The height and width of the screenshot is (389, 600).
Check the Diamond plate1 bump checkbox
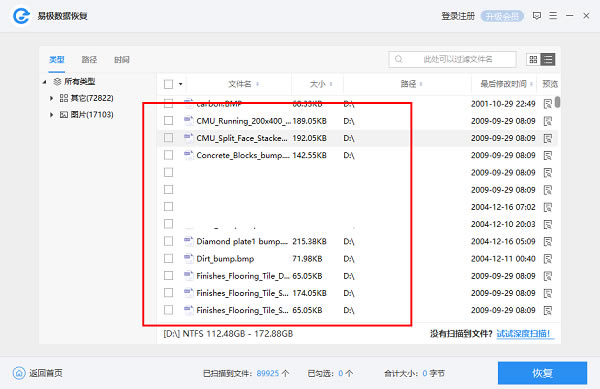[168, 241]
